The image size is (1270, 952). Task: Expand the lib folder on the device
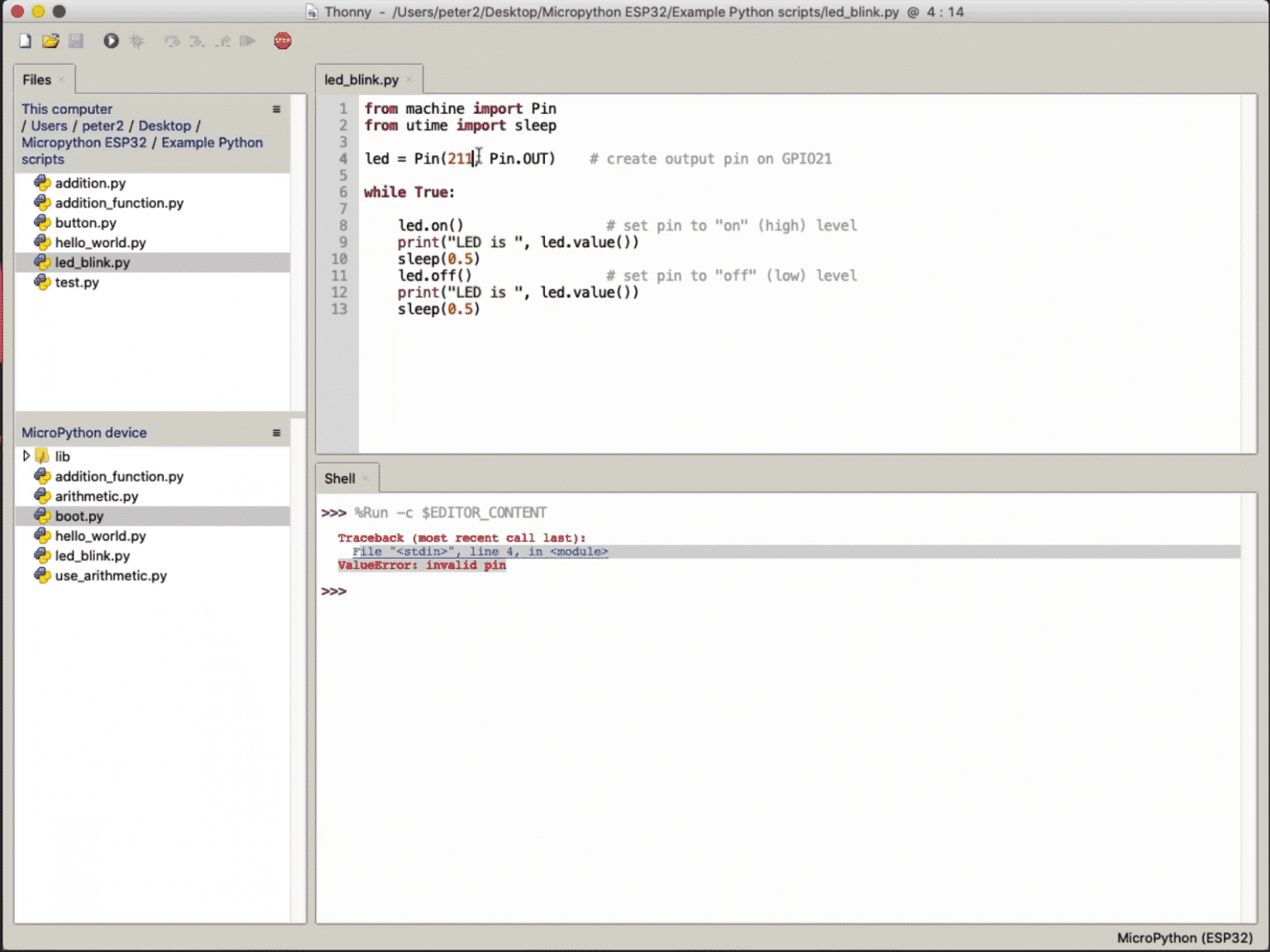click(x=26, y=456)
